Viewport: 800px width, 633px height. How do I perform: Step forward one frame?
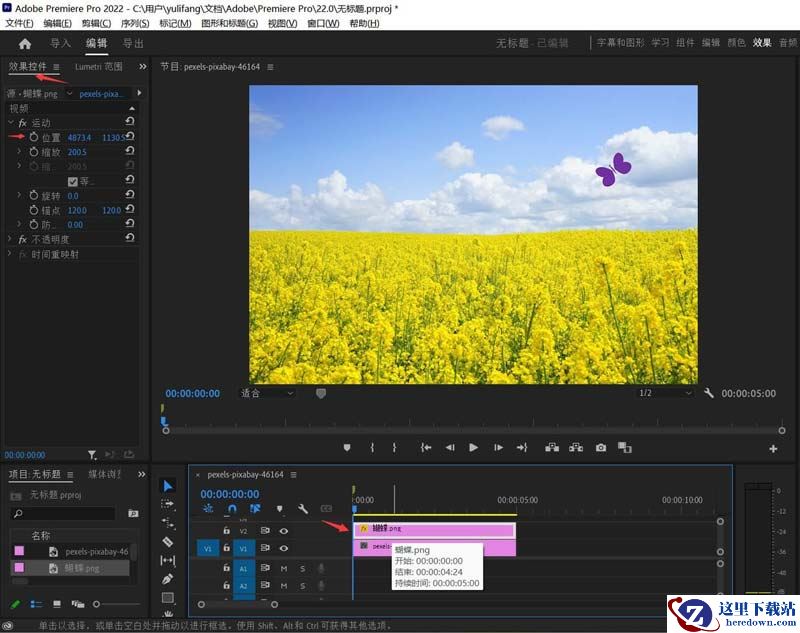point(498,447)
